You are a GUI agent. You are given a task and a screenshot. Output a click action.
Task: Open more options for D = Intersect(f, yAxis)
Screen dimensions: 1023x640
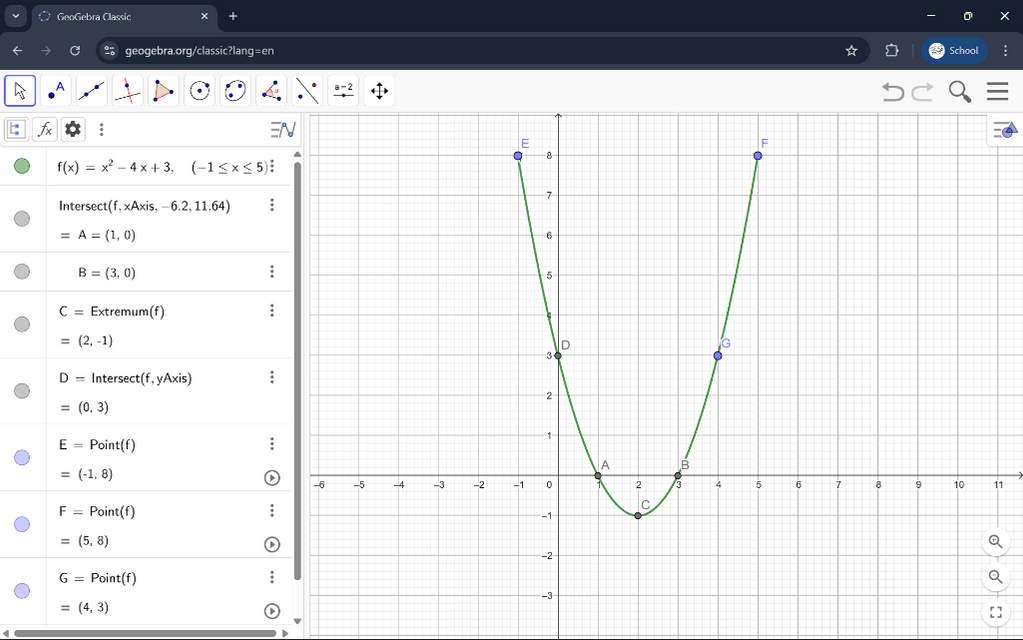[272, 378]
